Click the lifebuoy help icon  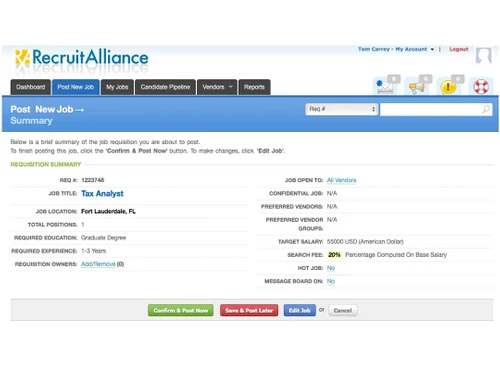point(481,86)
